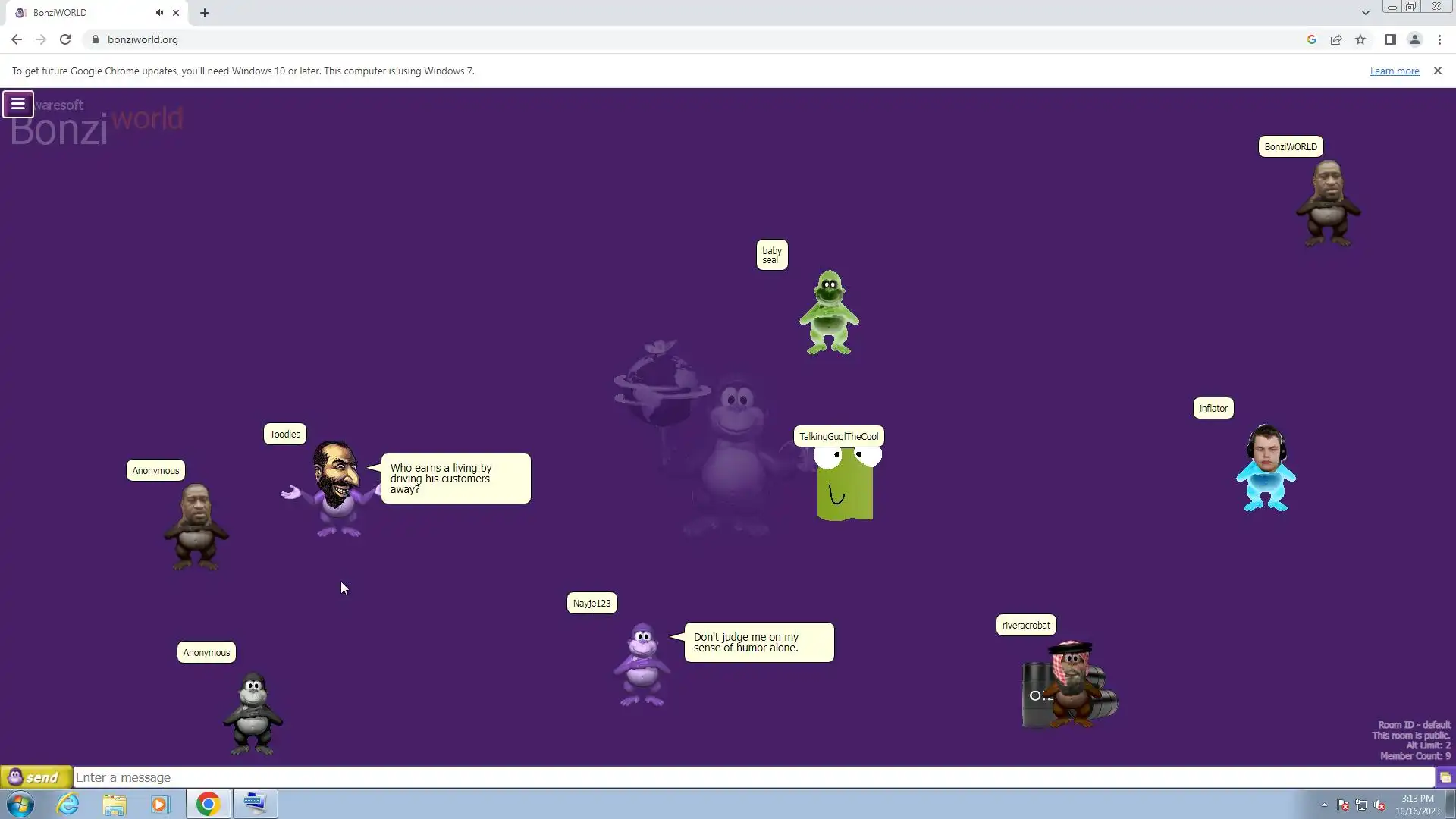The image size is (1456, 819).
Task: Click the Learn more link
Action: pyautogui.click(x=1394, y=71)
